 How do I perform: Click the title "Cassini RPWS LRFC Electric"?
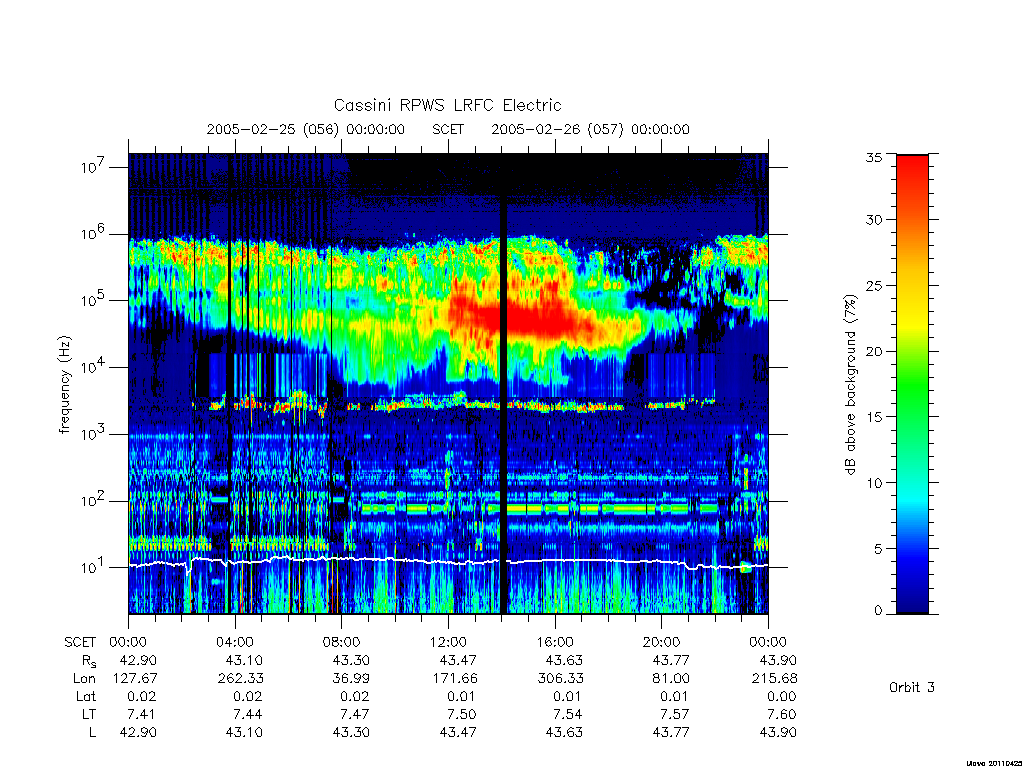(447, 105)
